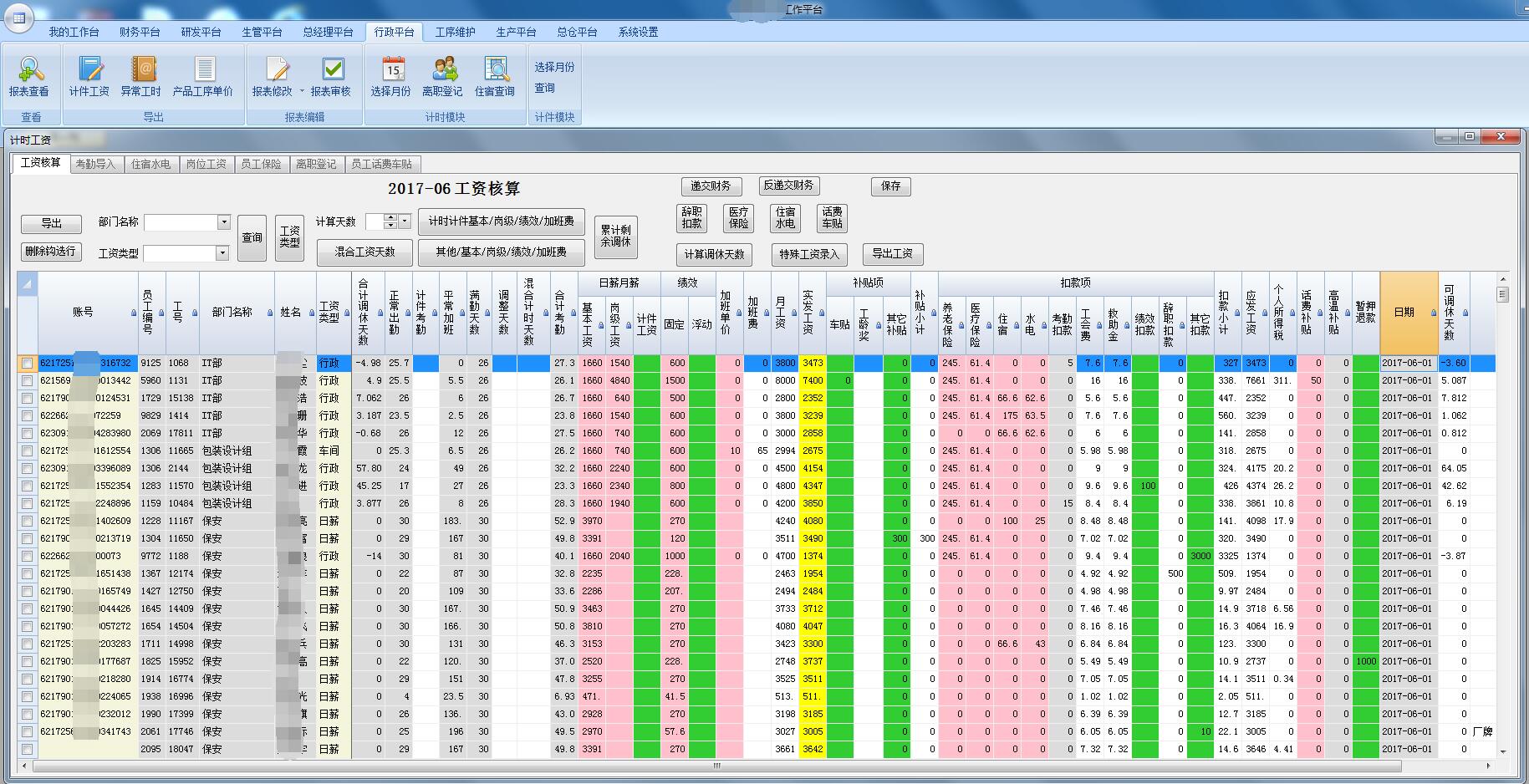Tick the checkbox for employee 9125 row
The image size is (1529, 784).
[x=28, y=364]
